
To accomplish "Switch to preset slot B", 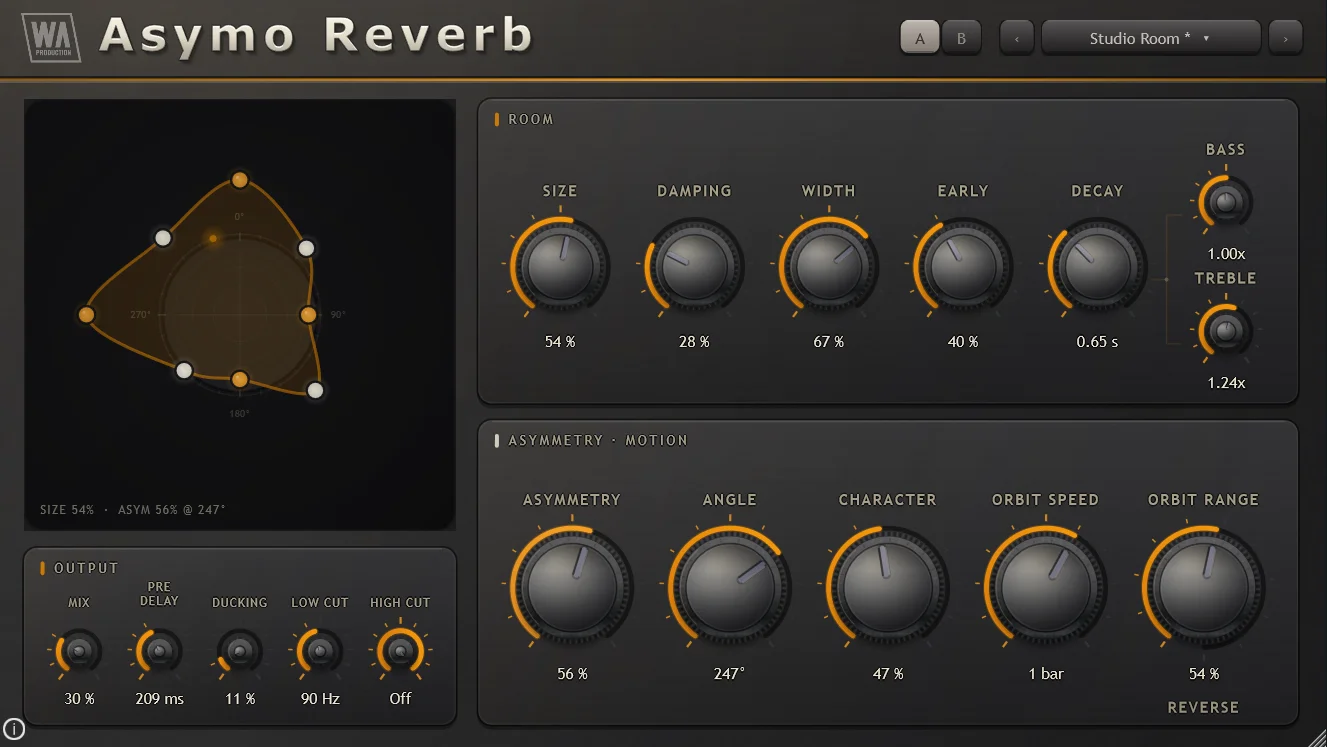I will (962, 39).
